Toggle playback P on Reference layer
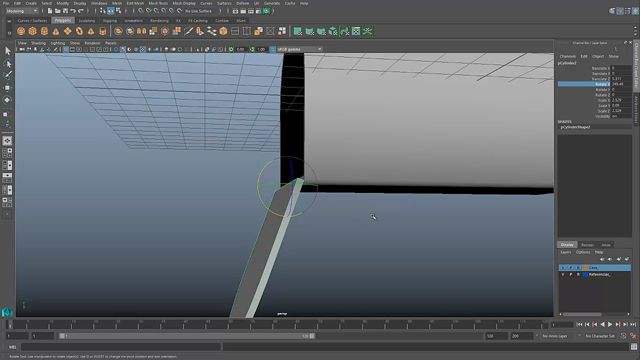640x360 pixels. (x=571, y=275)
